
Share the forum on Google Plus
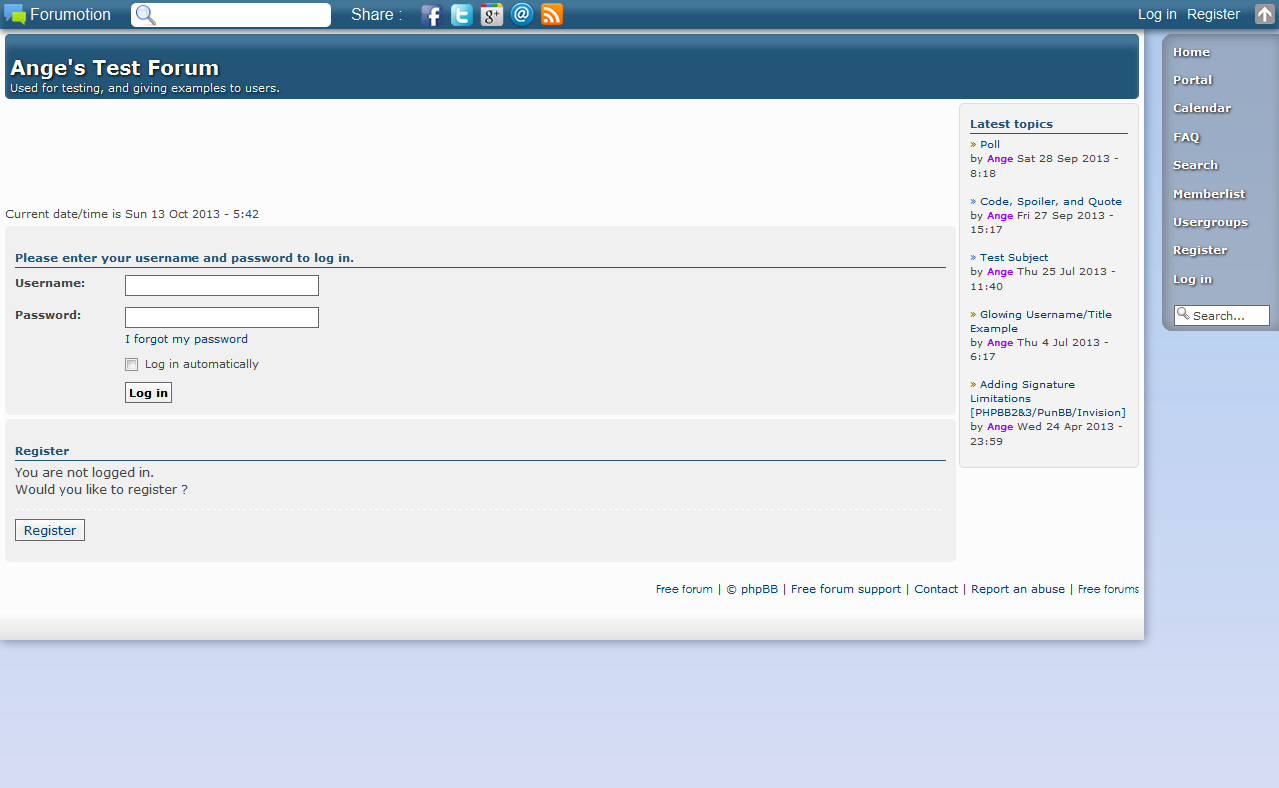491,15
